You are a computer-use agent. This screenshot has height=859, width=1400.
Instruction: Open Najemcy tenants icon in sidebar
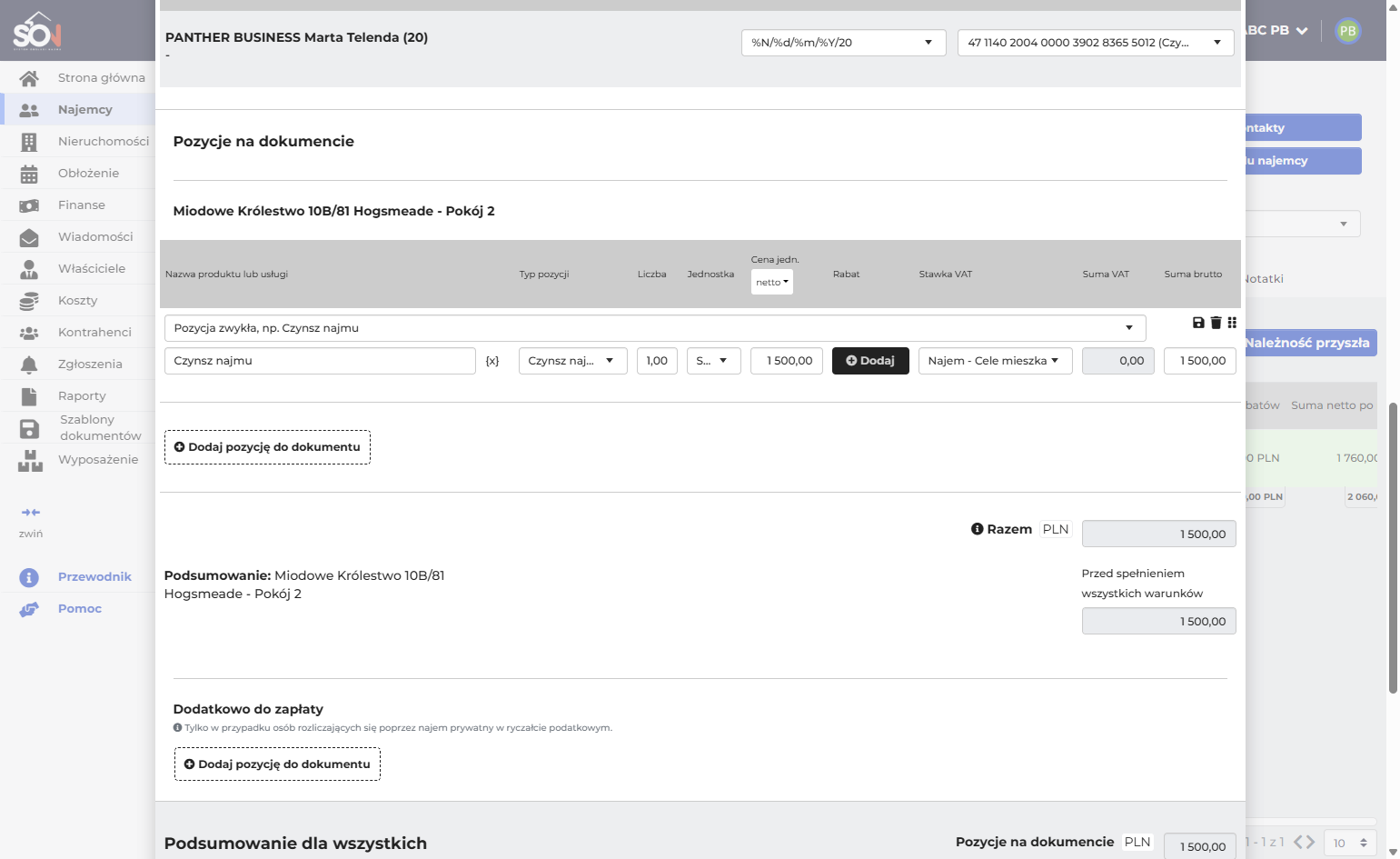coord(29,110)
